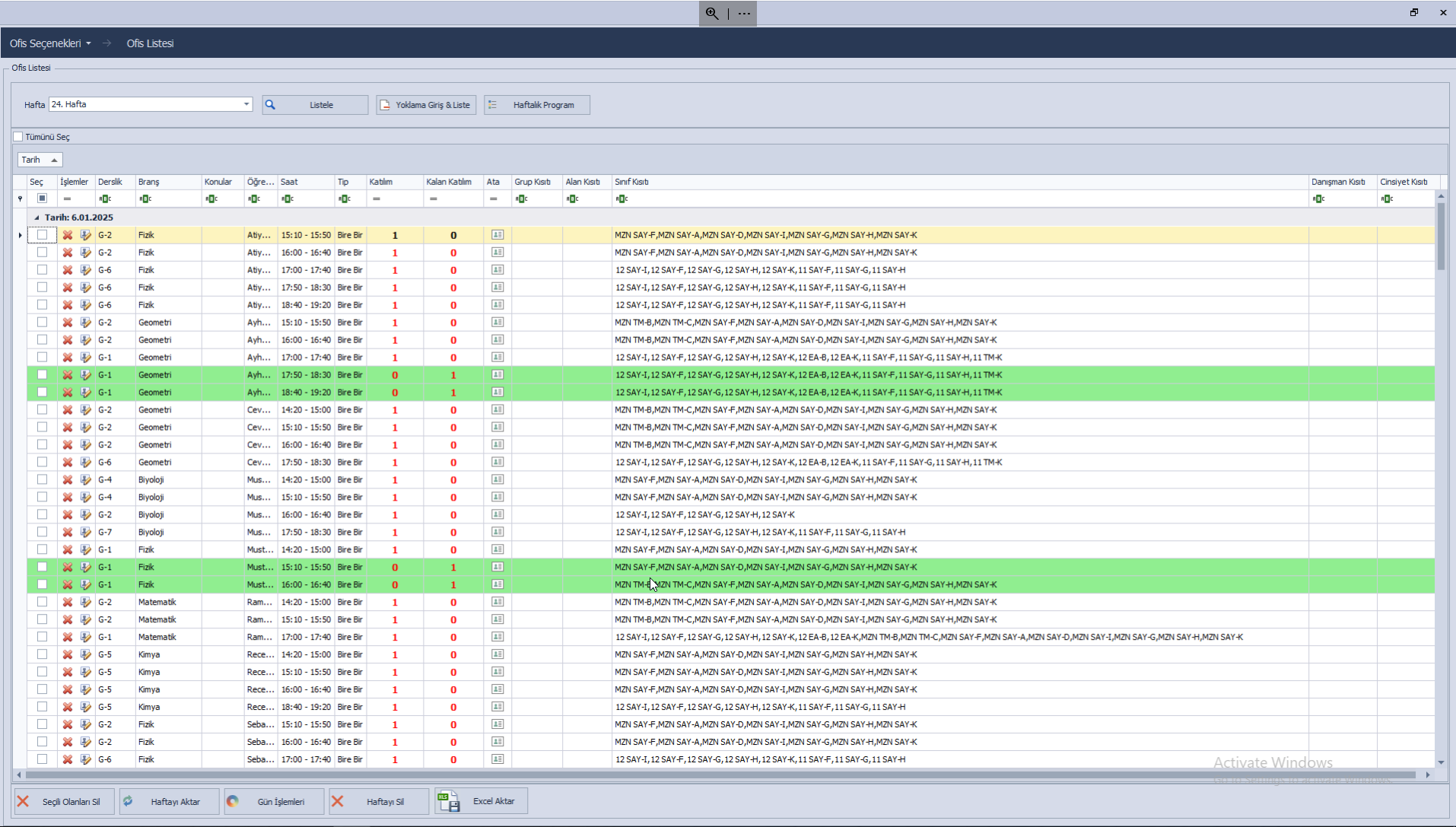Click the vertical scrollbar thumb
1456x827 pixels.
1441,236
